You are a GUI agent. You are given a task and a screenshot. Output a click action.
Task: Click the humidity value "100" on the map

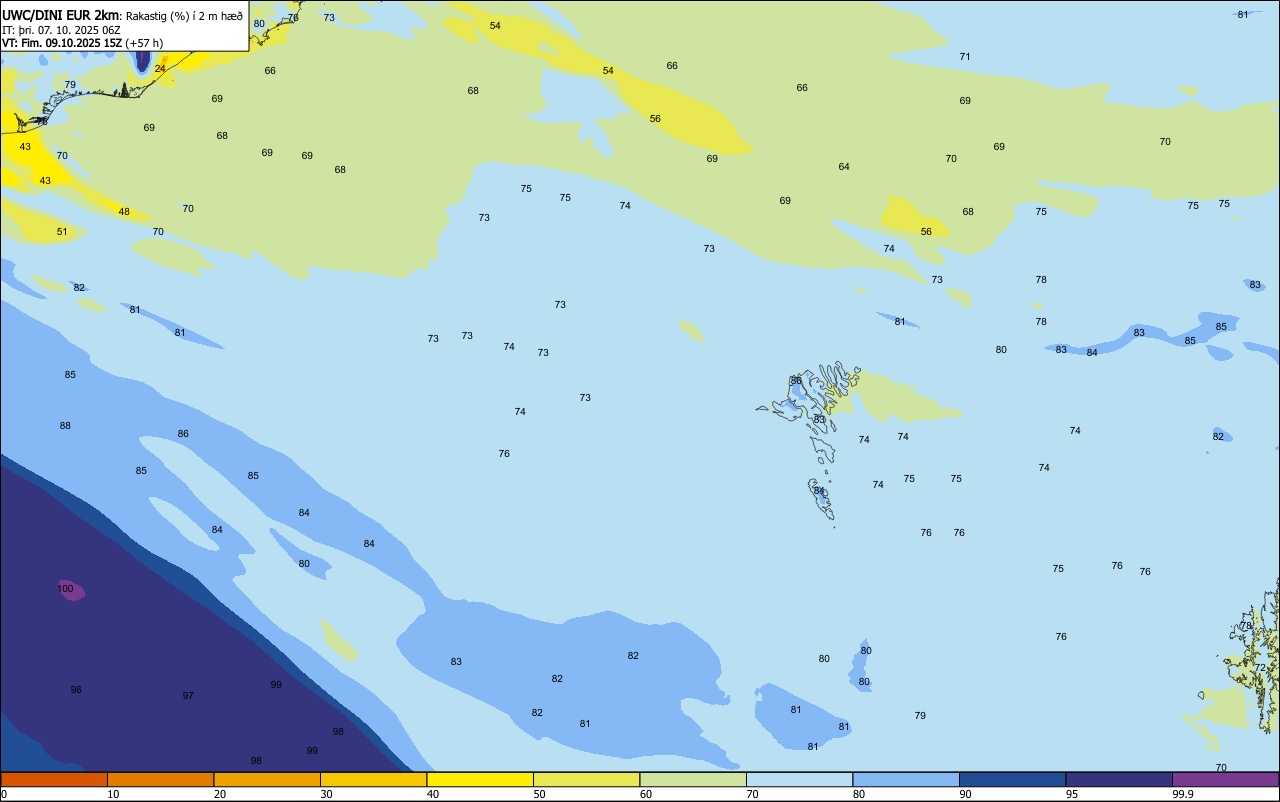coord(65,589)
